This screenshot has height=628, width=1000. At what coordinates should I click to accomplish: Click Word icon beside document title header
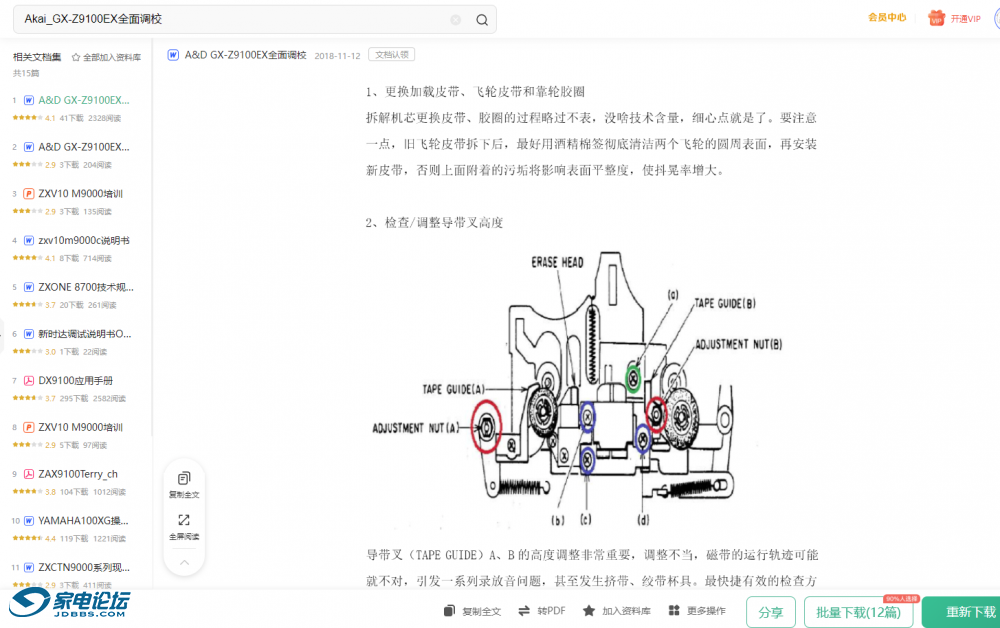coord(173,55)
